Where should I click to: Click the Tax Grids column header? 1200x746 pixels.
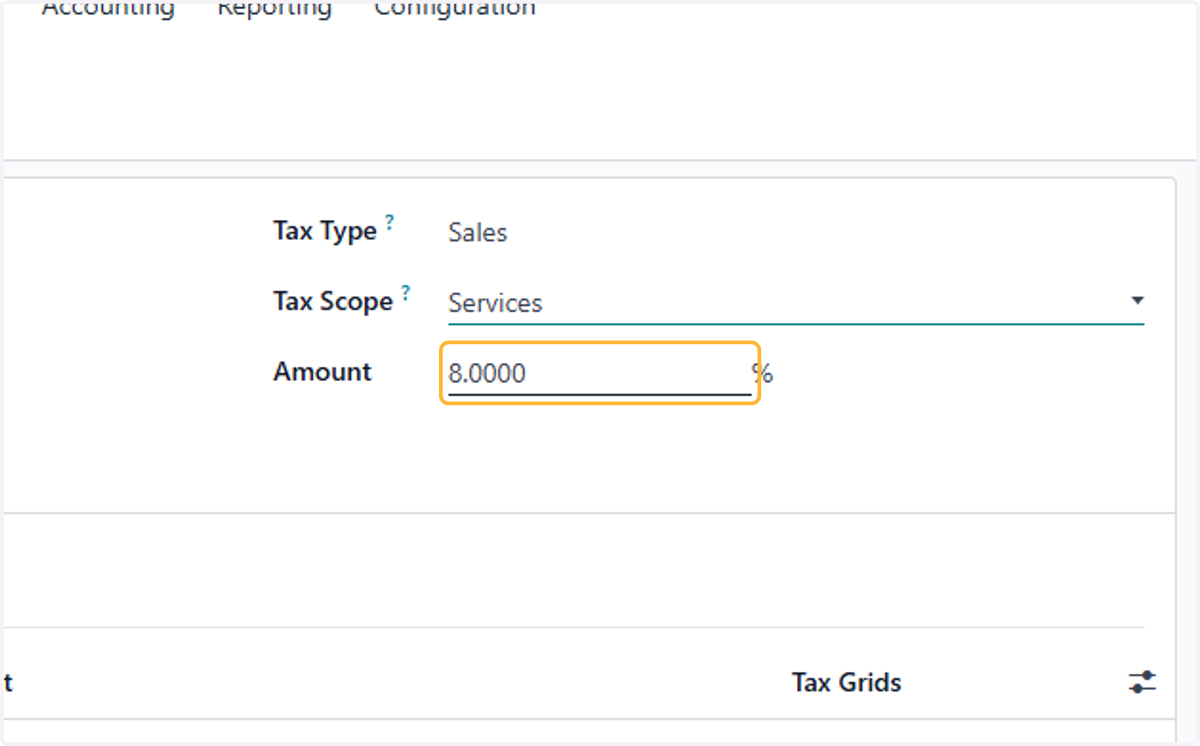coord(846,683)
